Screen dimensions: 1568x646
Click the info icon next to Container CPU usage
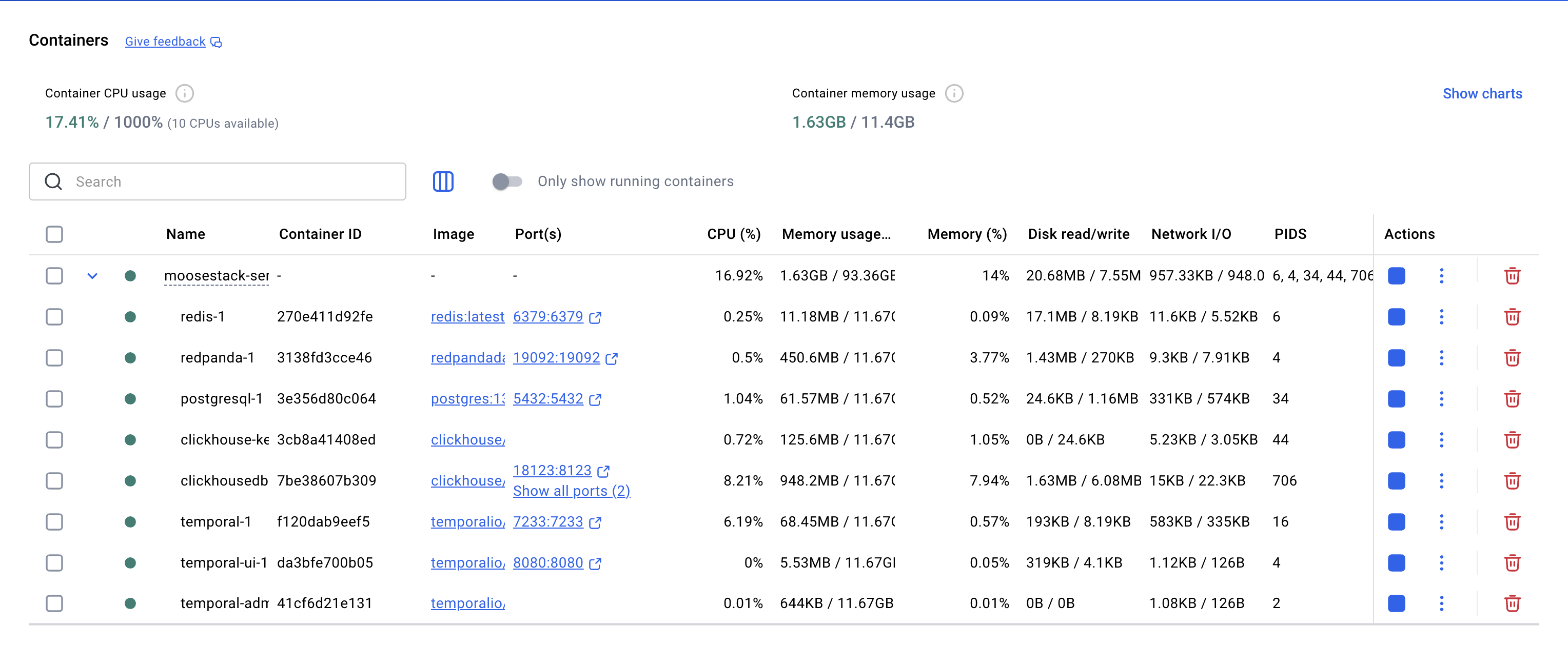pyautogui.click(x=184, y=93)
